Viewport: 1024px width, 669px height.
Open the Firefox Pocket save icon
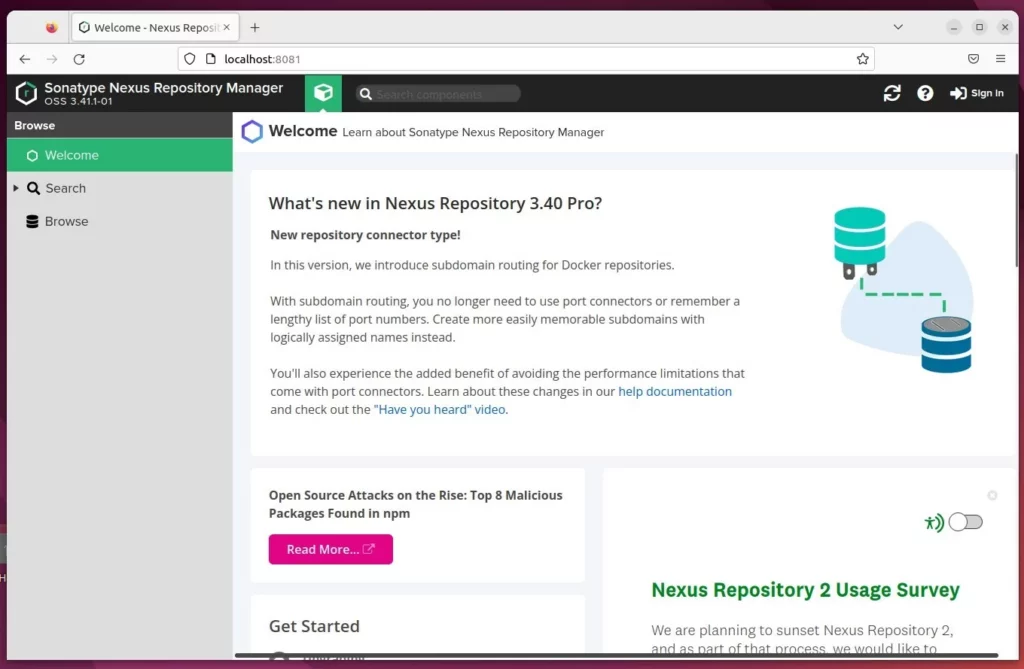(973, 59)
